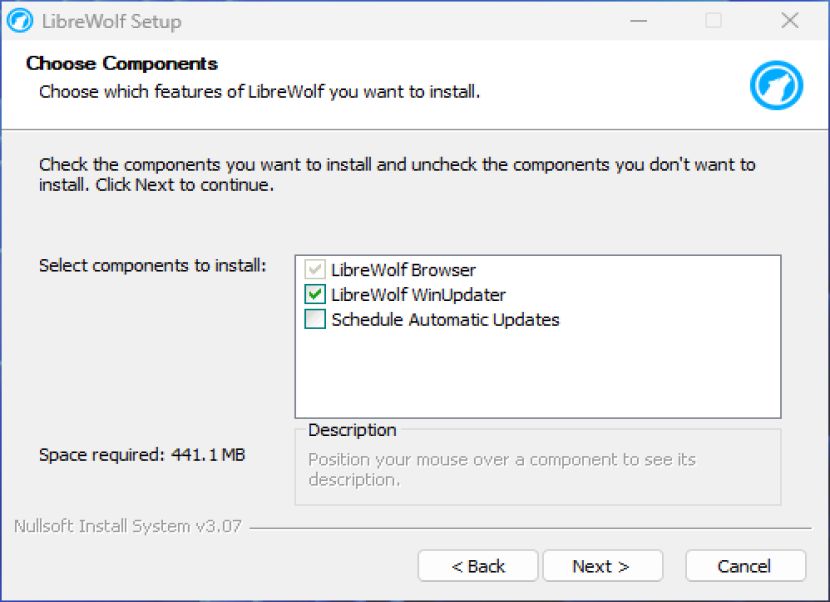830x602 pixels.
Task: Minimize the LibreWolf Setup window
Action: click(x=638, y=21)
